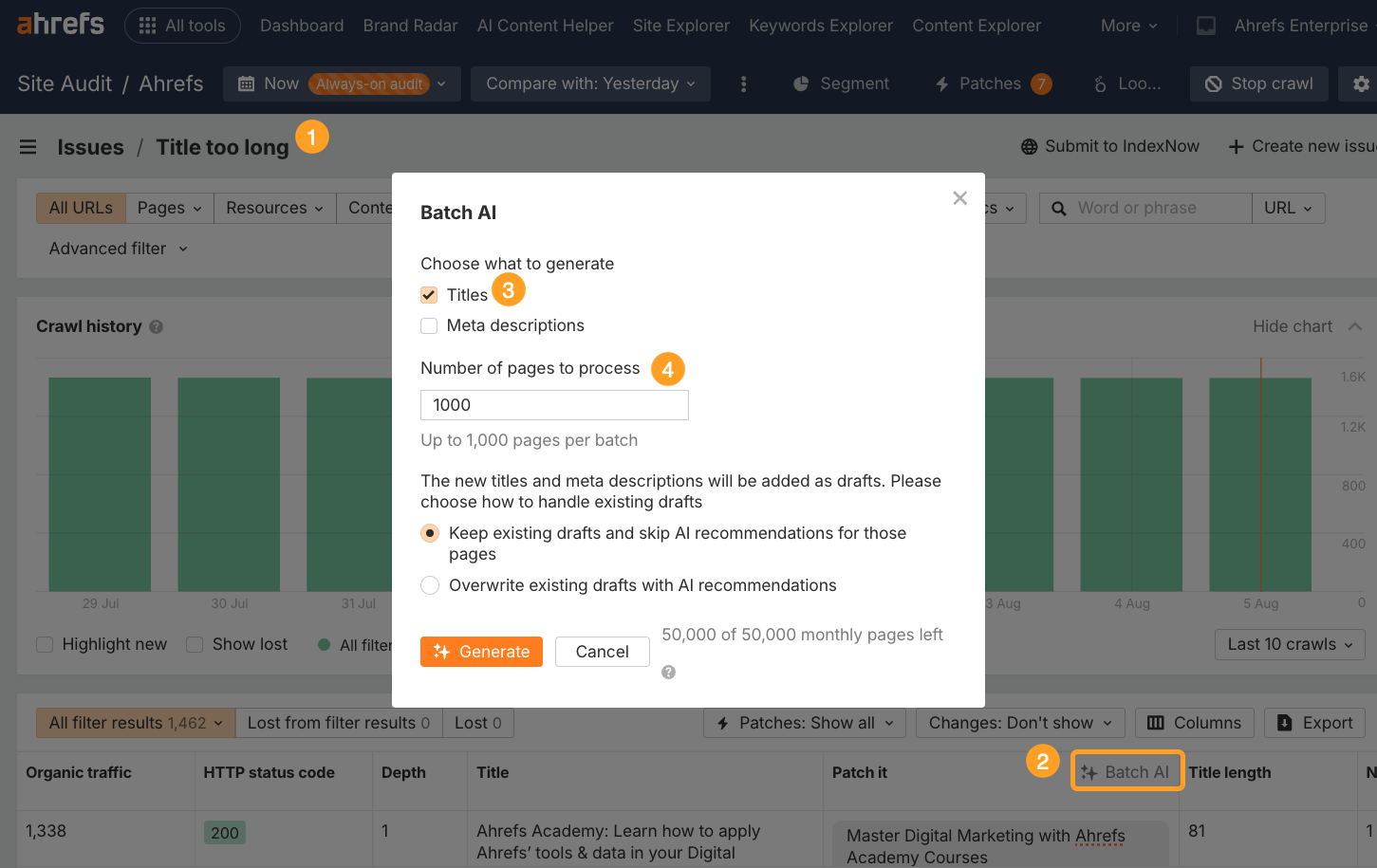This screenshot has width=1377, height=868.
Task: Click the Number of pages input field
Action: tap(554, 405)
